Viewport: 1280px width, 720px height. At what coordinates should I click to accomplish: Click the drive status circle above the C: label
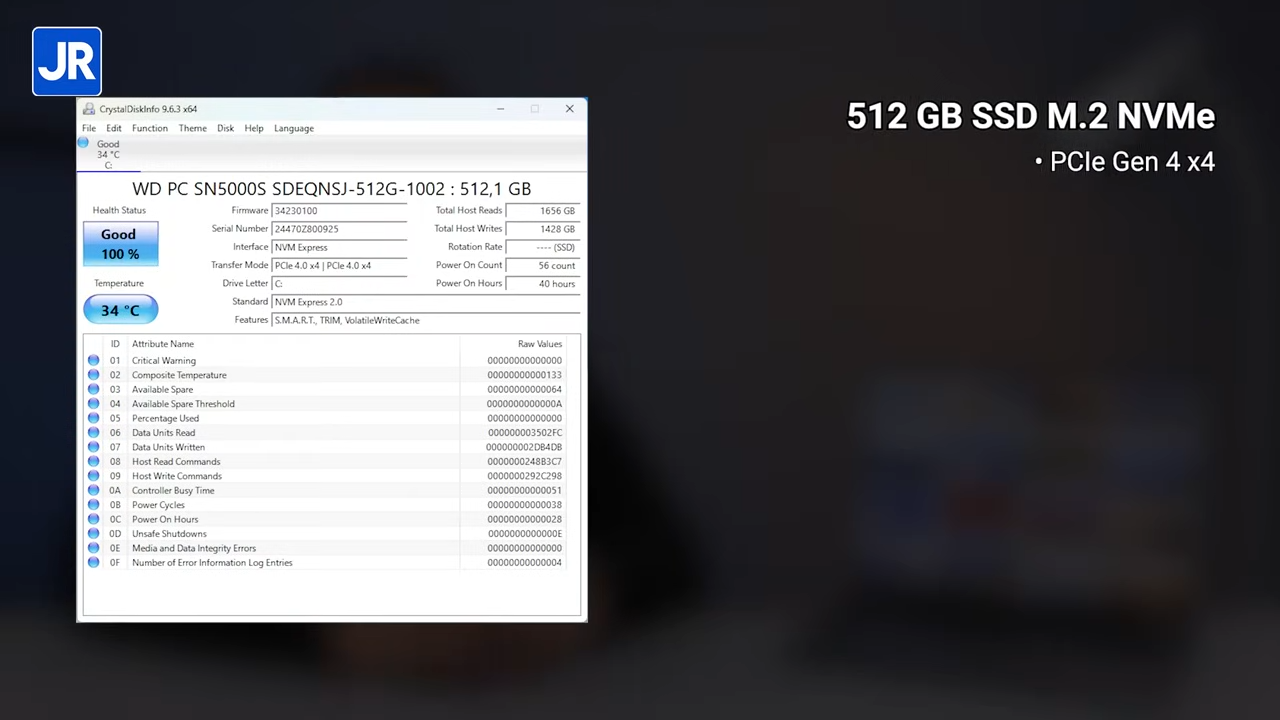point(84,143)
